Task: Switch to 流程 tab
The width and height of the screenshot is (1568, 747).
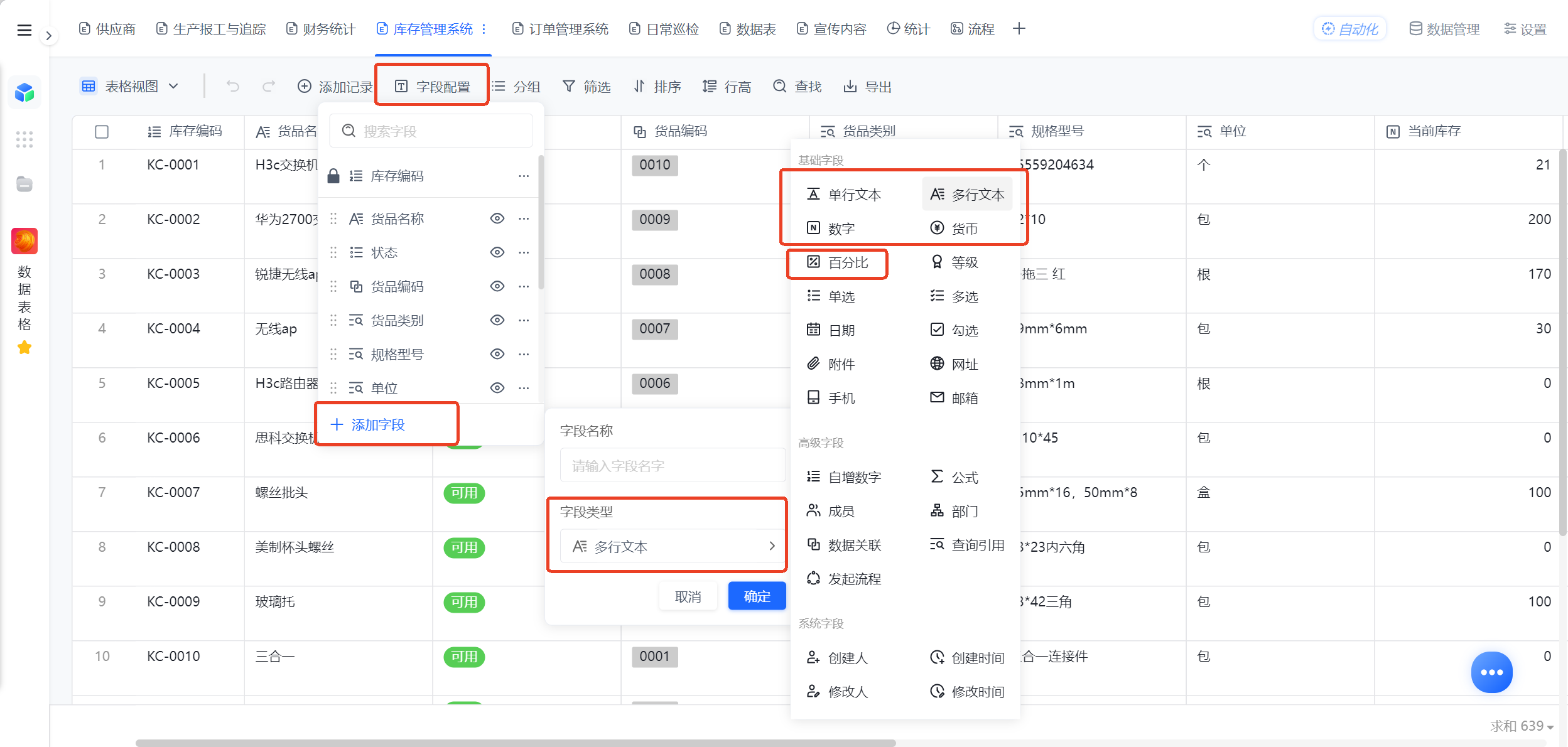Action: tap(973, 29)
